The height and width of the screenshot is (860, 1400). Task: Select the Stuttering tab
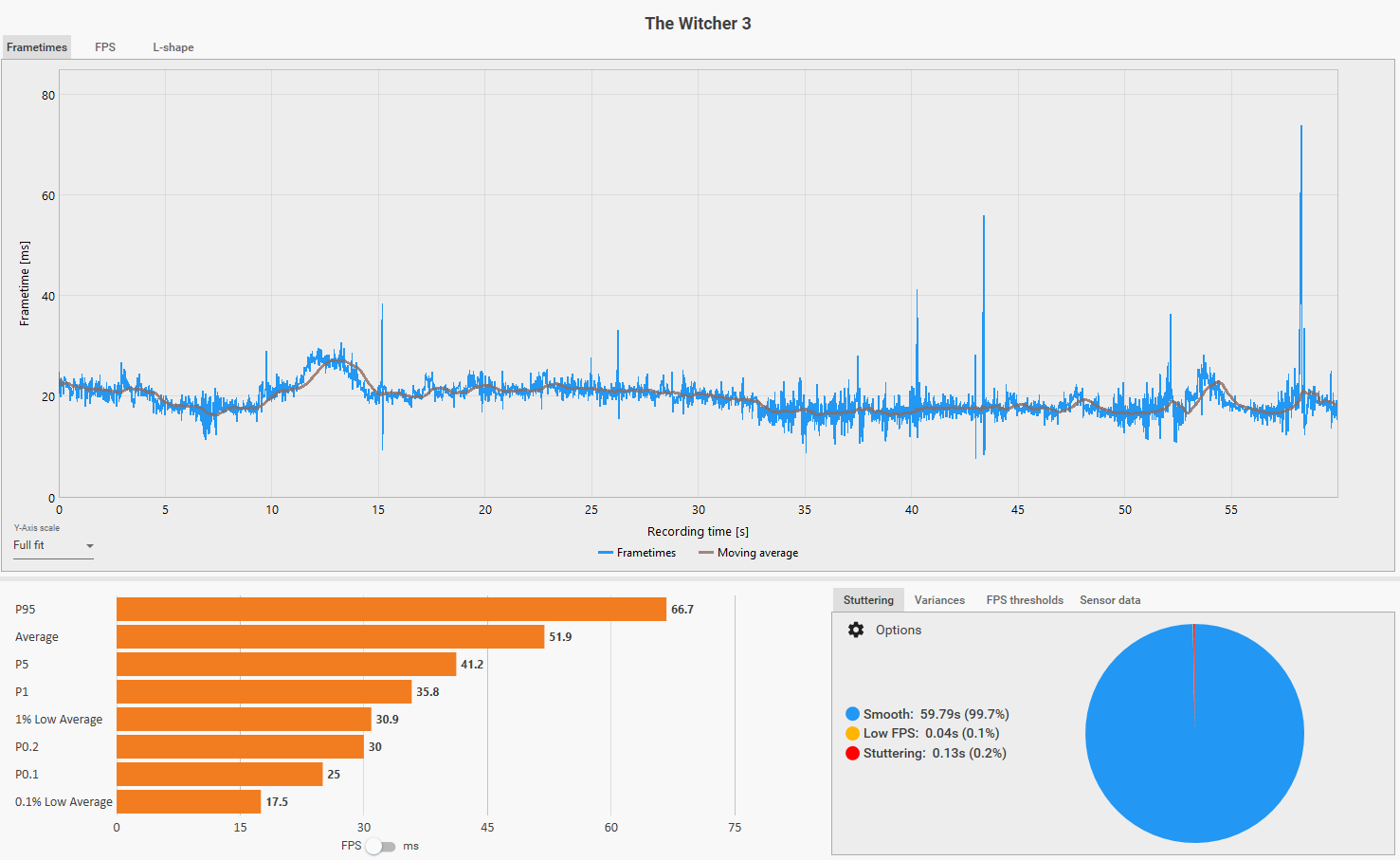868,600
